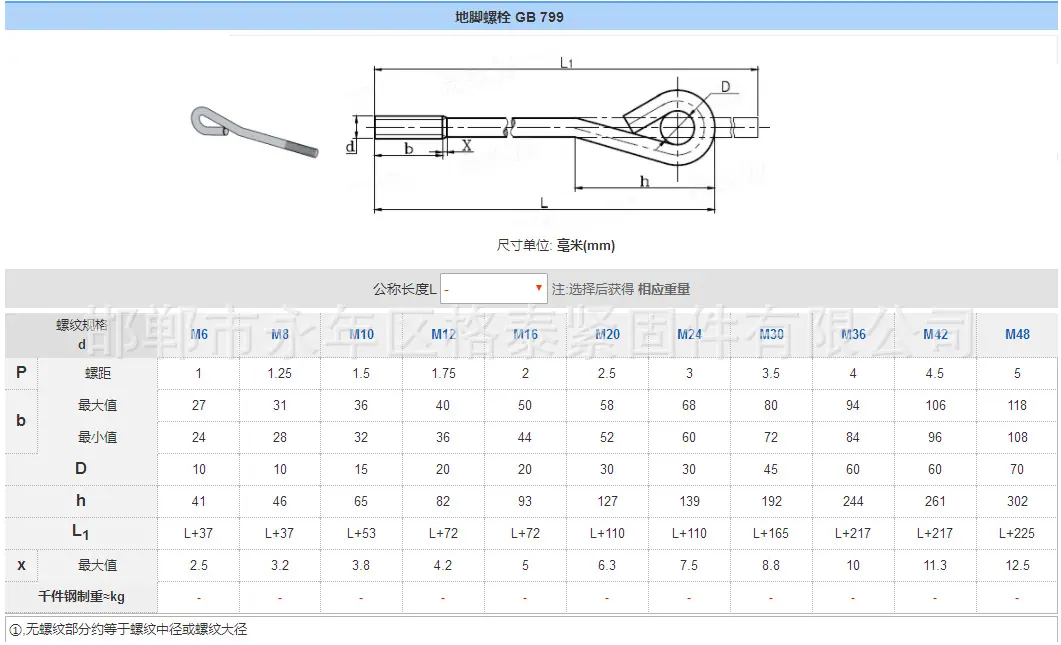Click the pitch value 1.75 cell
1061x645 pixels.
tap(443, 374)
